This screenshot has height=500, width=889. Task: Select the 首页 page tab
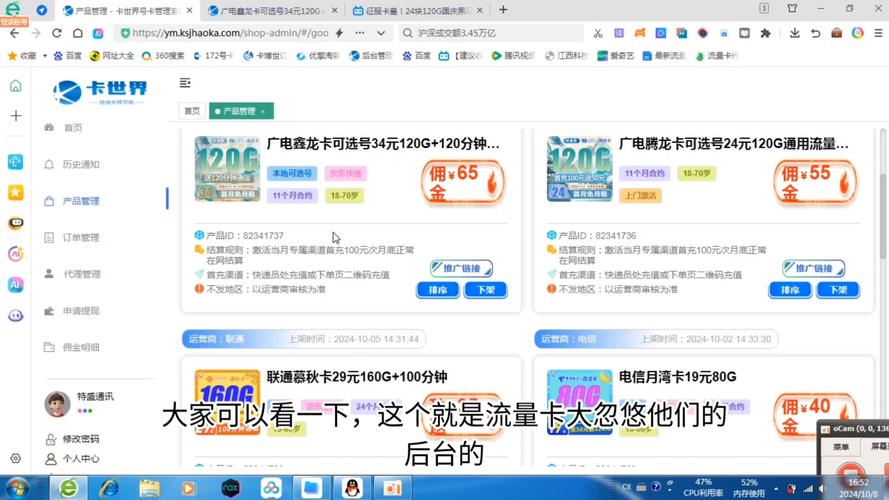coord(192,111)
